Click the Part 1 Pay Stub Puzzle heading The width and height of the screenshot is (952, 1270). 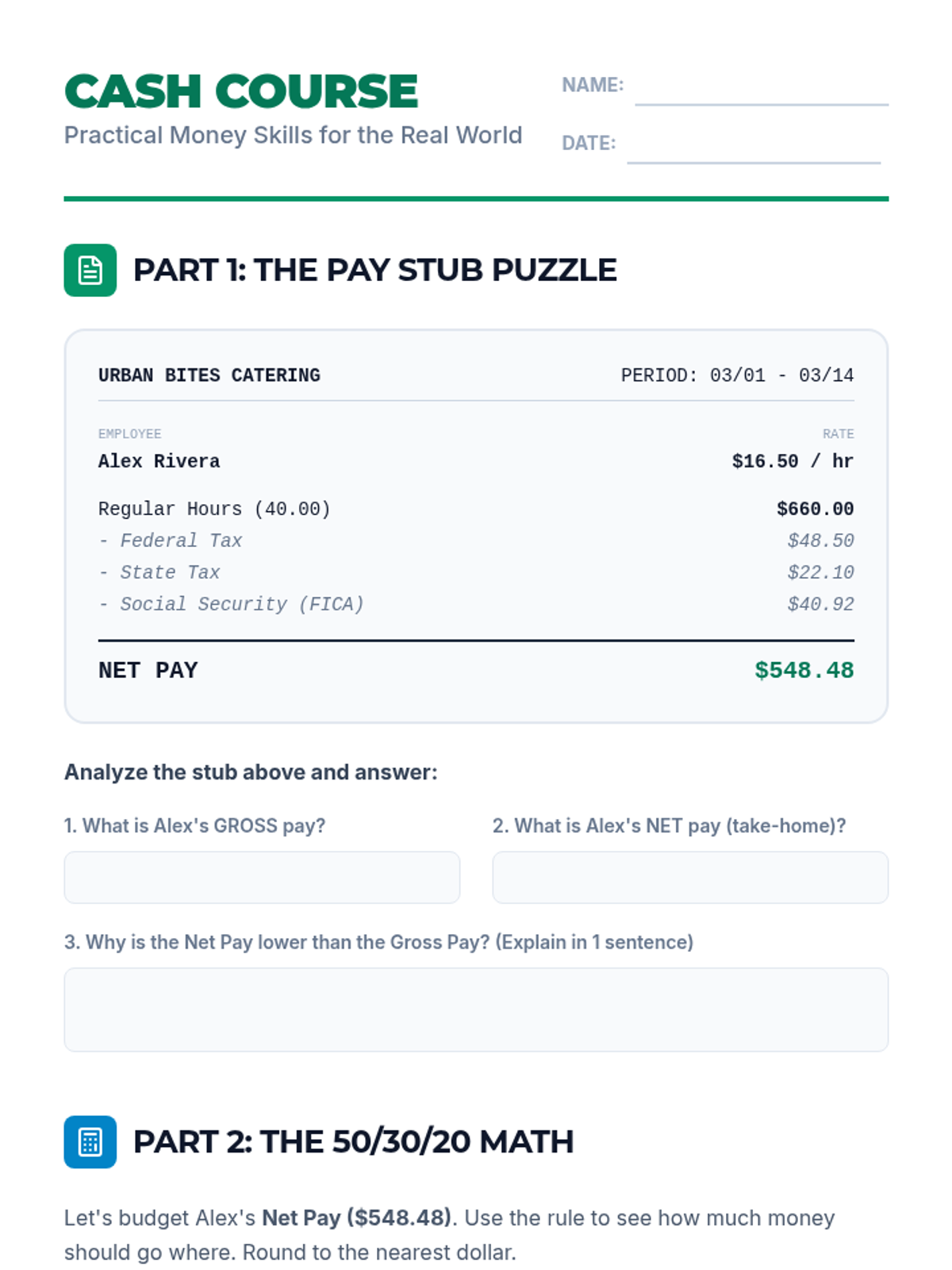tap(374, 270)
